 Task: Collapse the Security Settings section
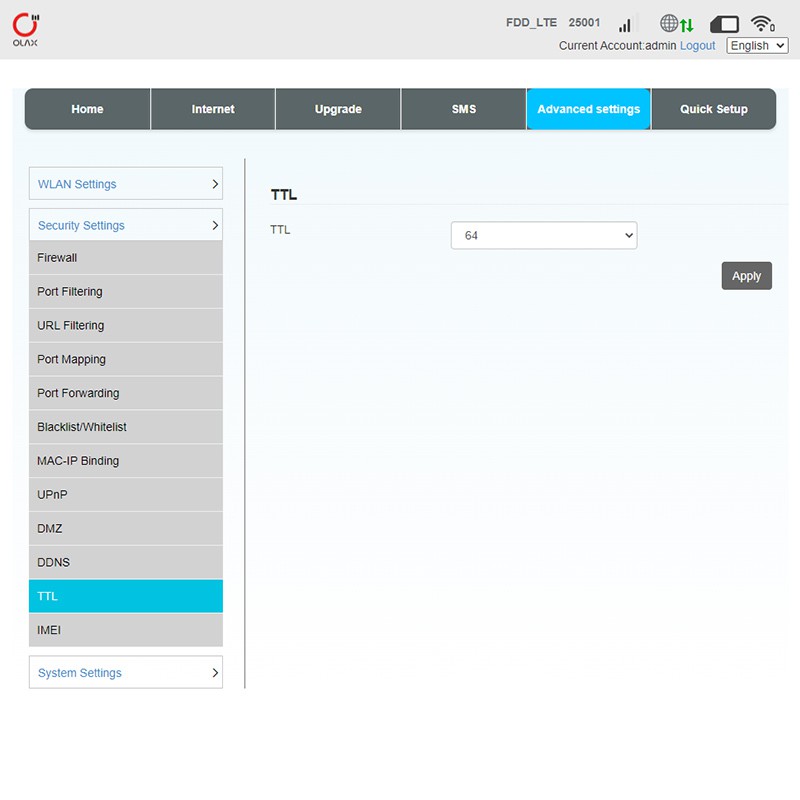[x=125, y=226]
